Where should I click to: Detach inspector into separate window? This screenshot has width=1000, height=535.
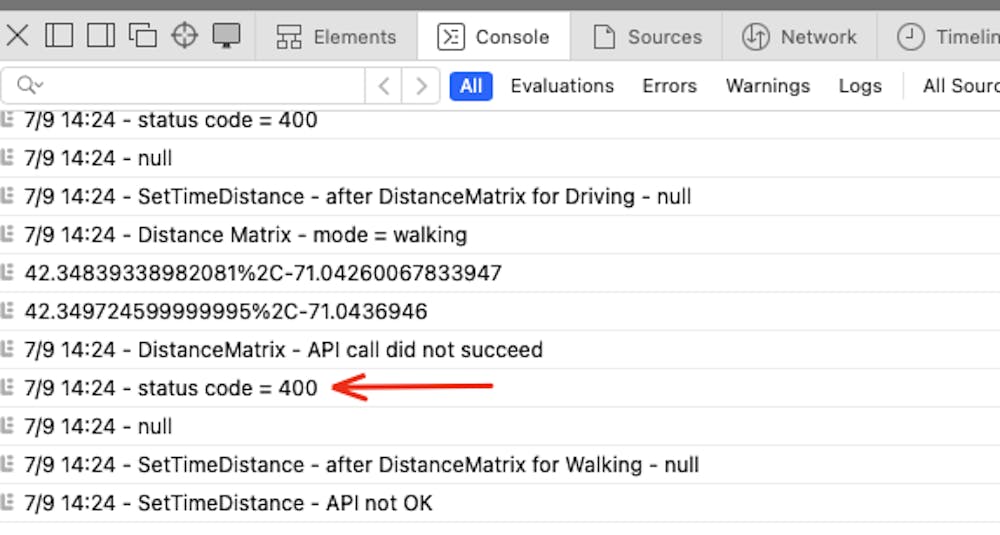tap(143, 36)
